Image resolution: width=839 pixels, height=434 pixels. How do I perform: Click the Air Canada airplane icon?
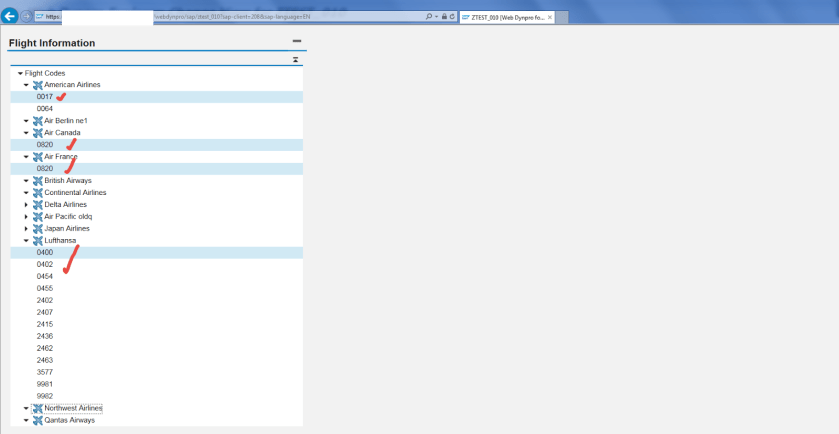(37, 133)
